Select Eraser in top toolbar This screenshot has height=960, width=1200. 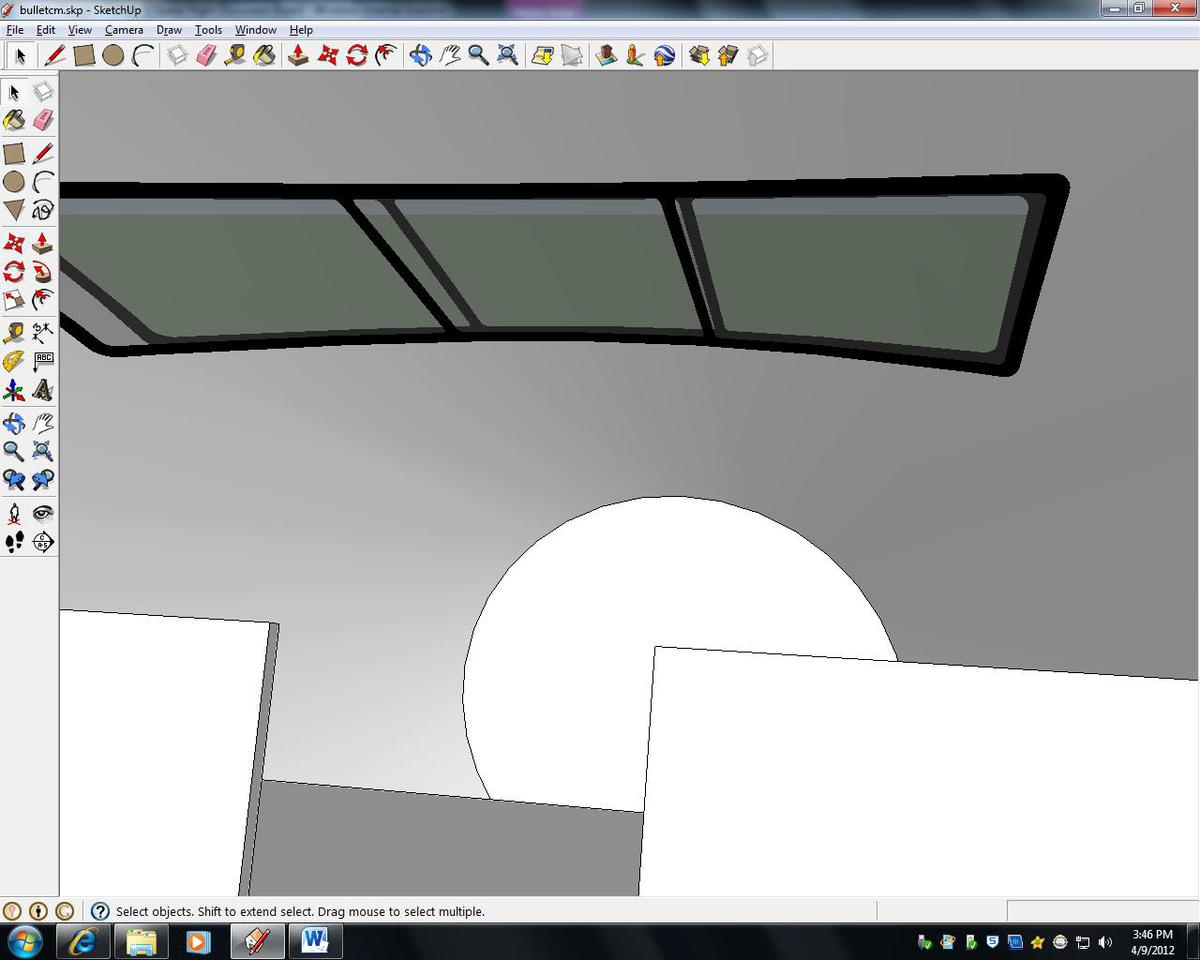[206, 55]
